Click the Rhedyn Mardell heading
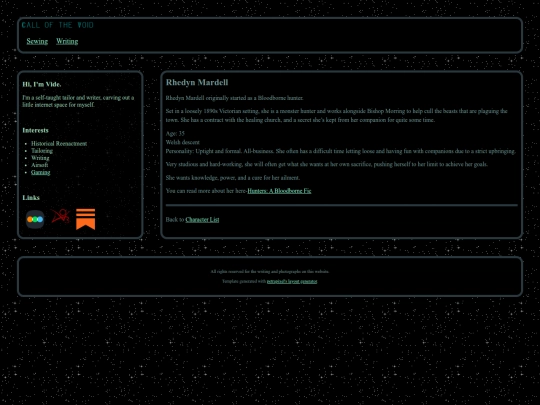 pos(197,82)
